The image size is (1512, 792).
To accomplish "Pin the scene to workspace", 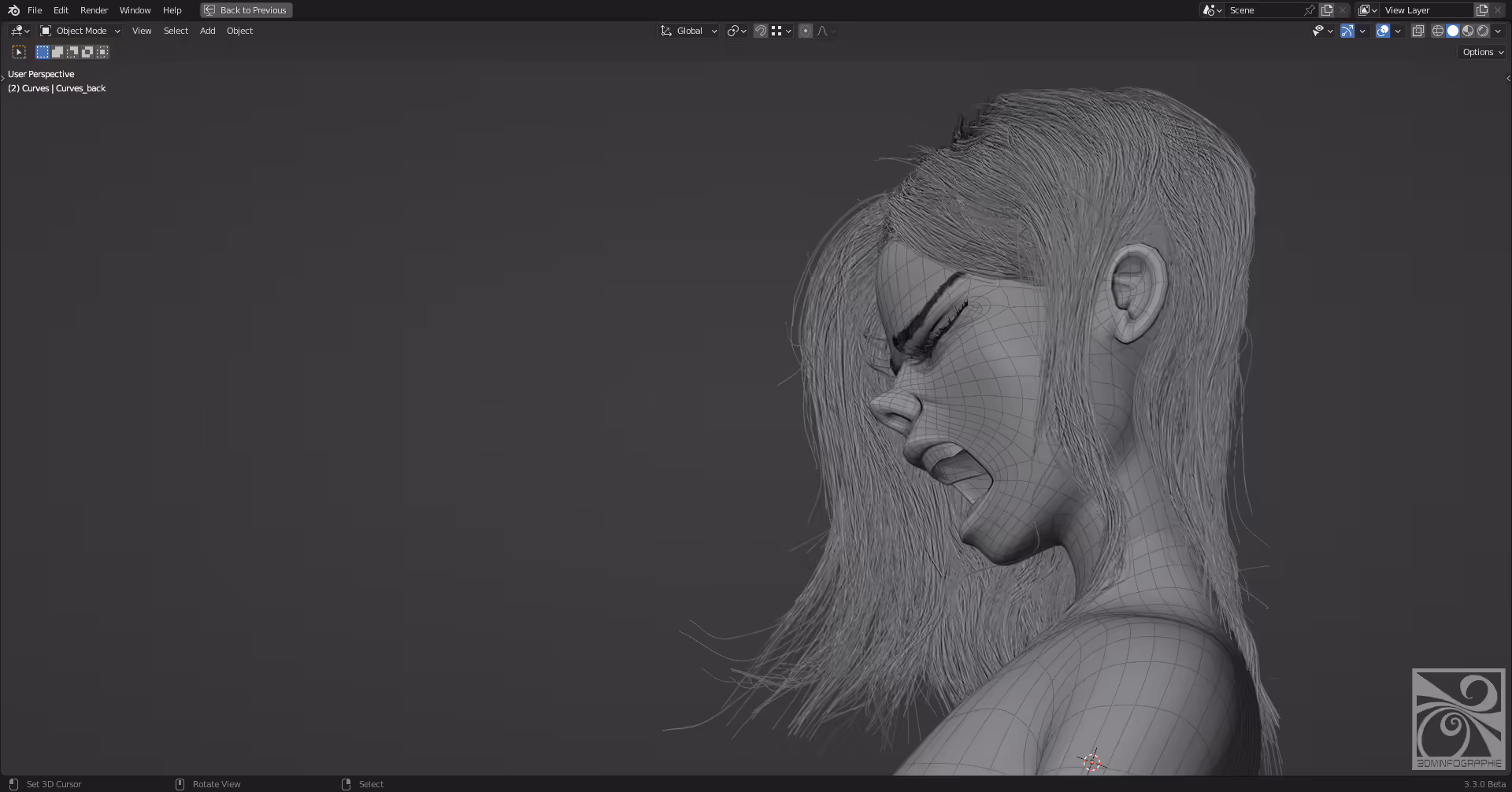I will click(1310, 10).
